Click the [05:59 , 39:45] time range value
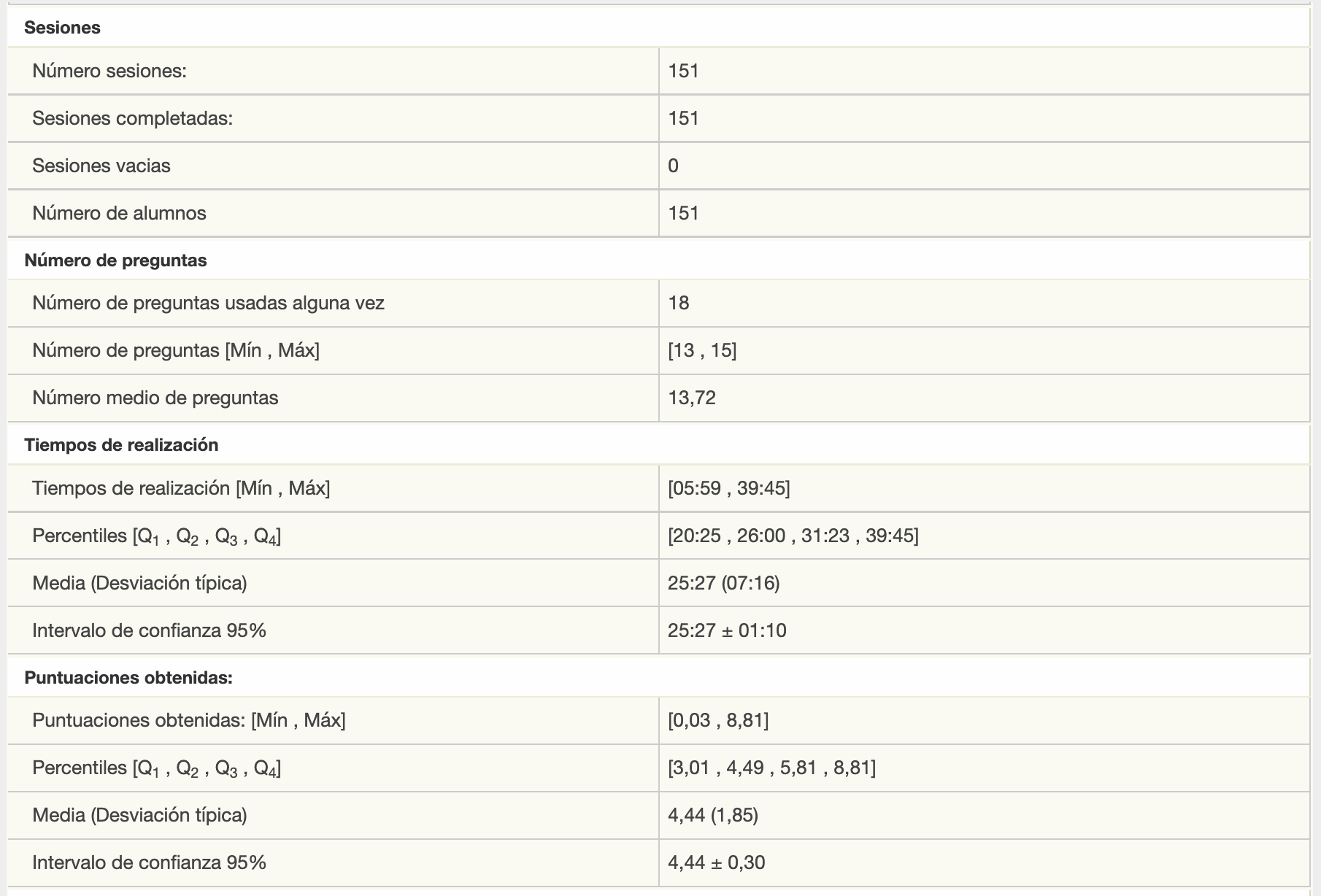The width and height of the screenshot is (1321, 896). point(728,488)
